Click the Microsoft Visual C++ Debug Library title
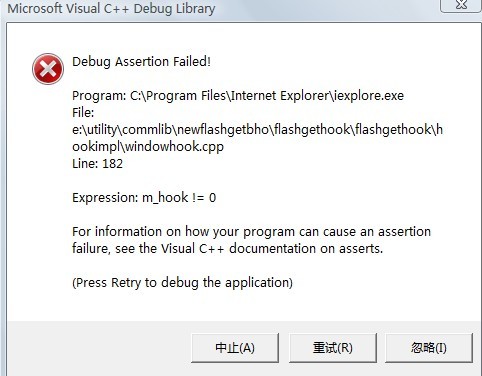Image resolution: width=482 pixels, height=376 pixels. 111,8
